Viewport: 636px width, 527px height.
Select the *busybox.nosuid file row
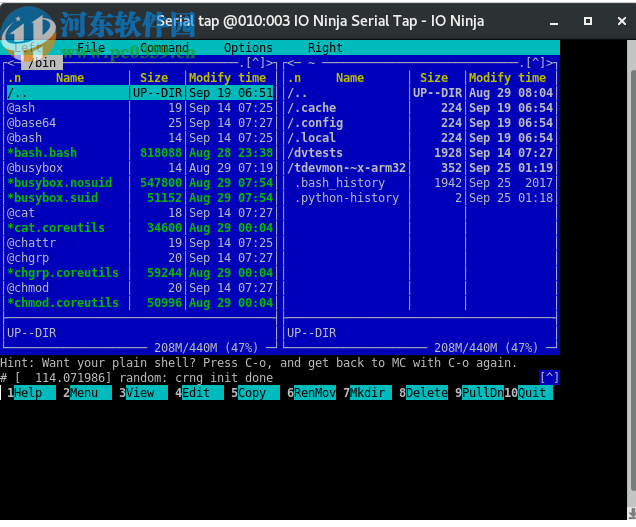click(x=140, y=183)
